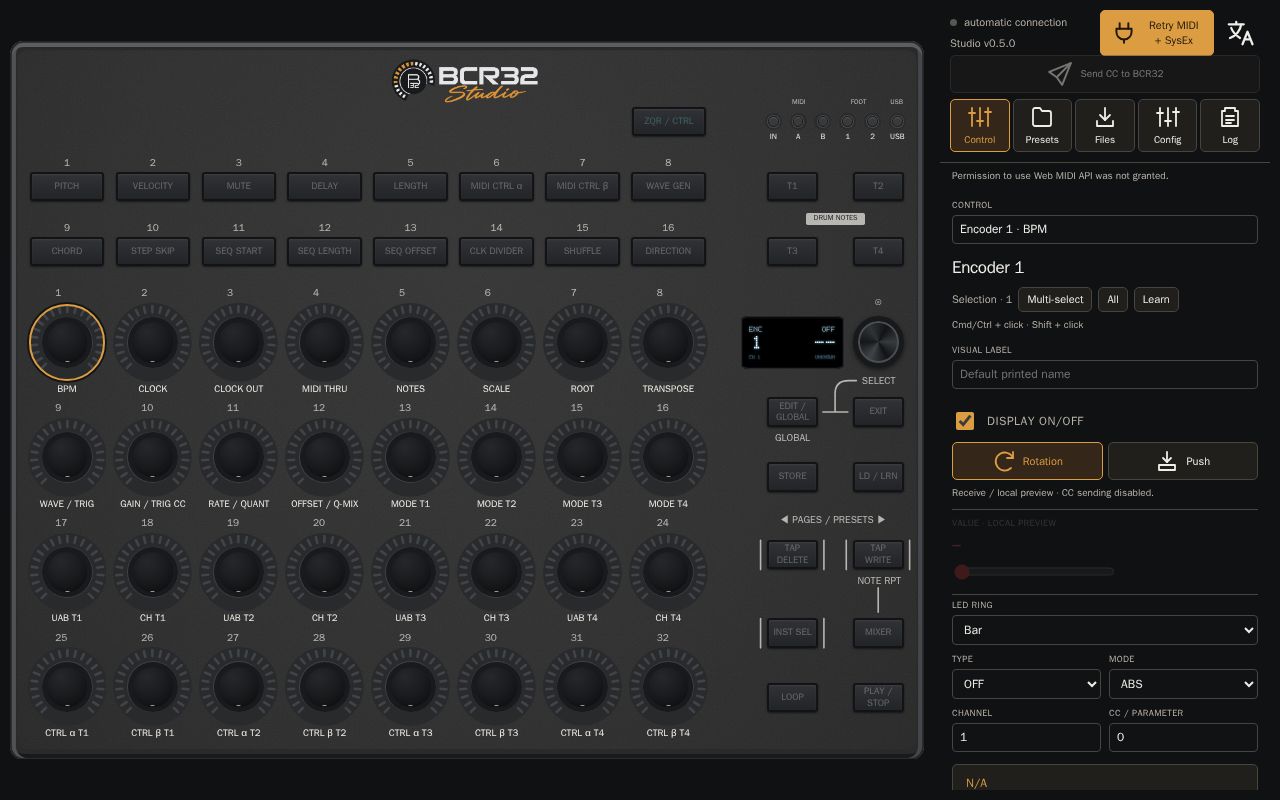Click the BCR32 Studio logo
Screen dimensions: 1280x800
click(466, 81)
